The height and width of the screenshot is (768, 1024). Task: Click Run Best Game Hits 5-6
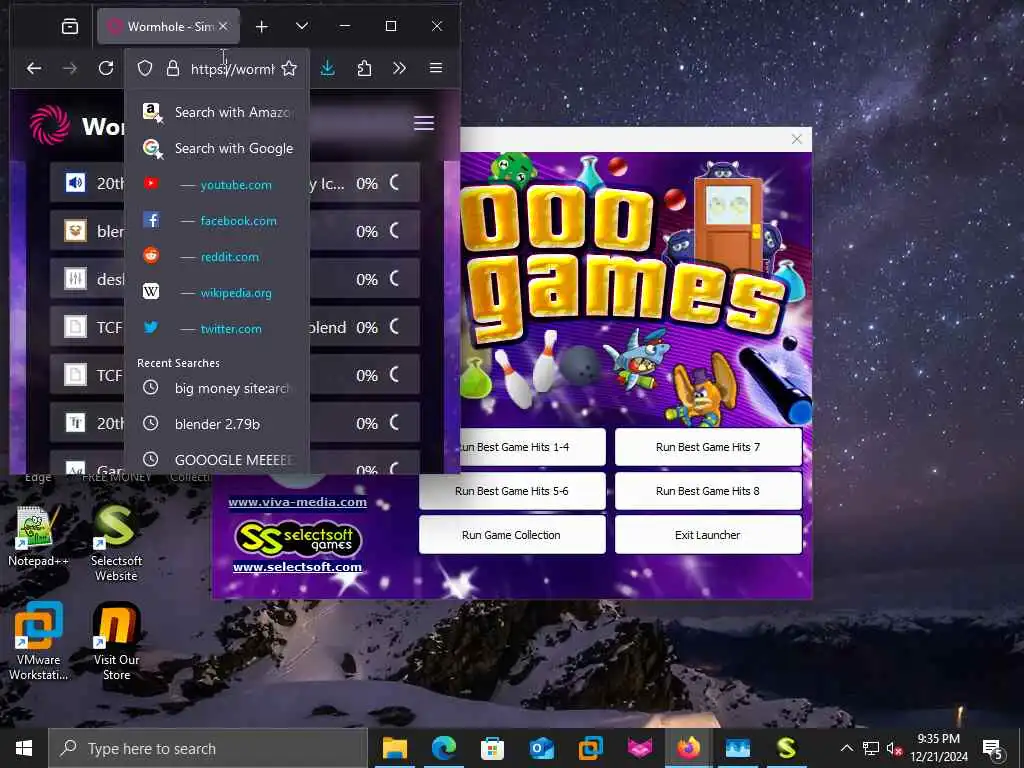click(x=512, y=491)
